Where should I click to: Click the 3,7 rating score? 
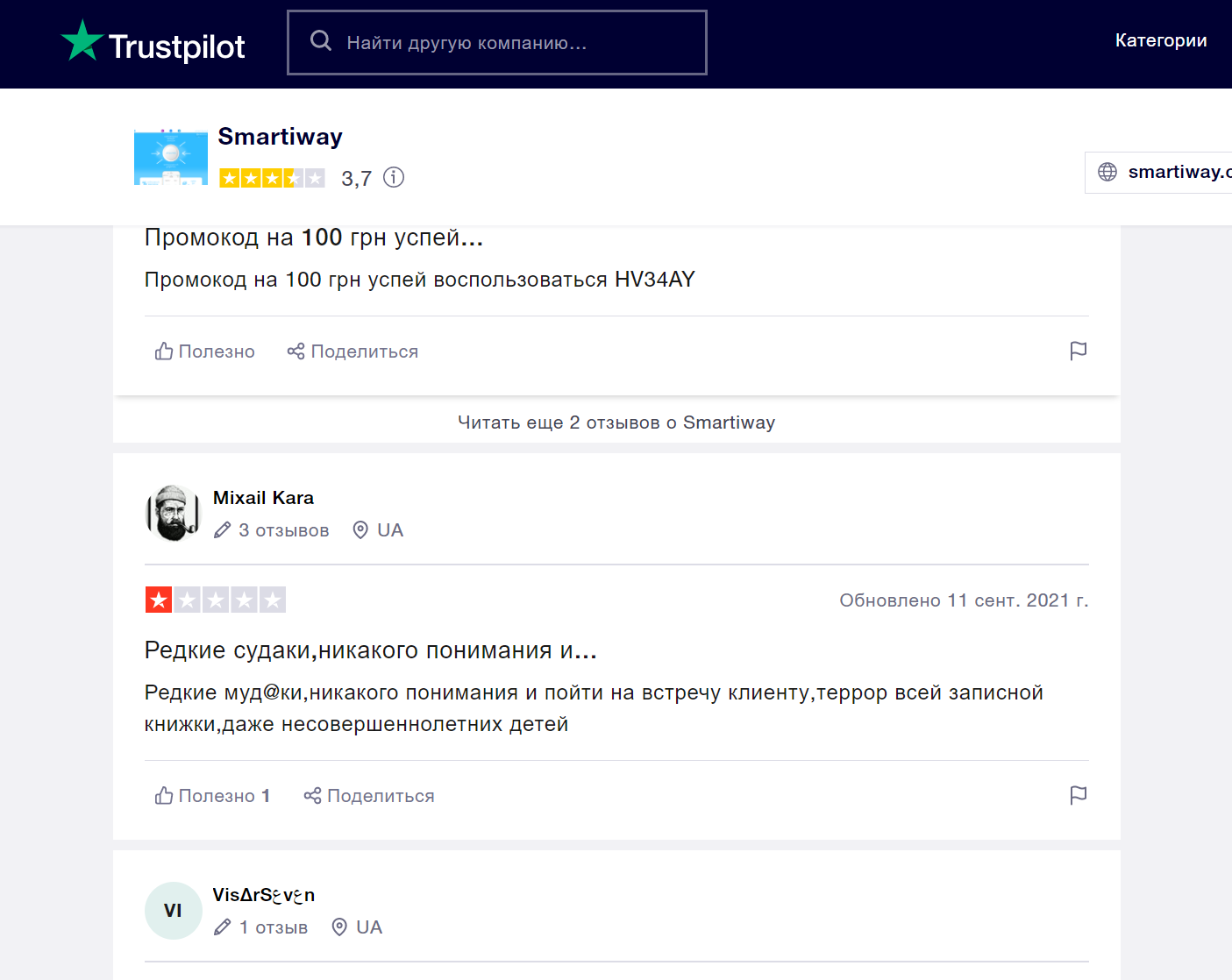(356, 179)
